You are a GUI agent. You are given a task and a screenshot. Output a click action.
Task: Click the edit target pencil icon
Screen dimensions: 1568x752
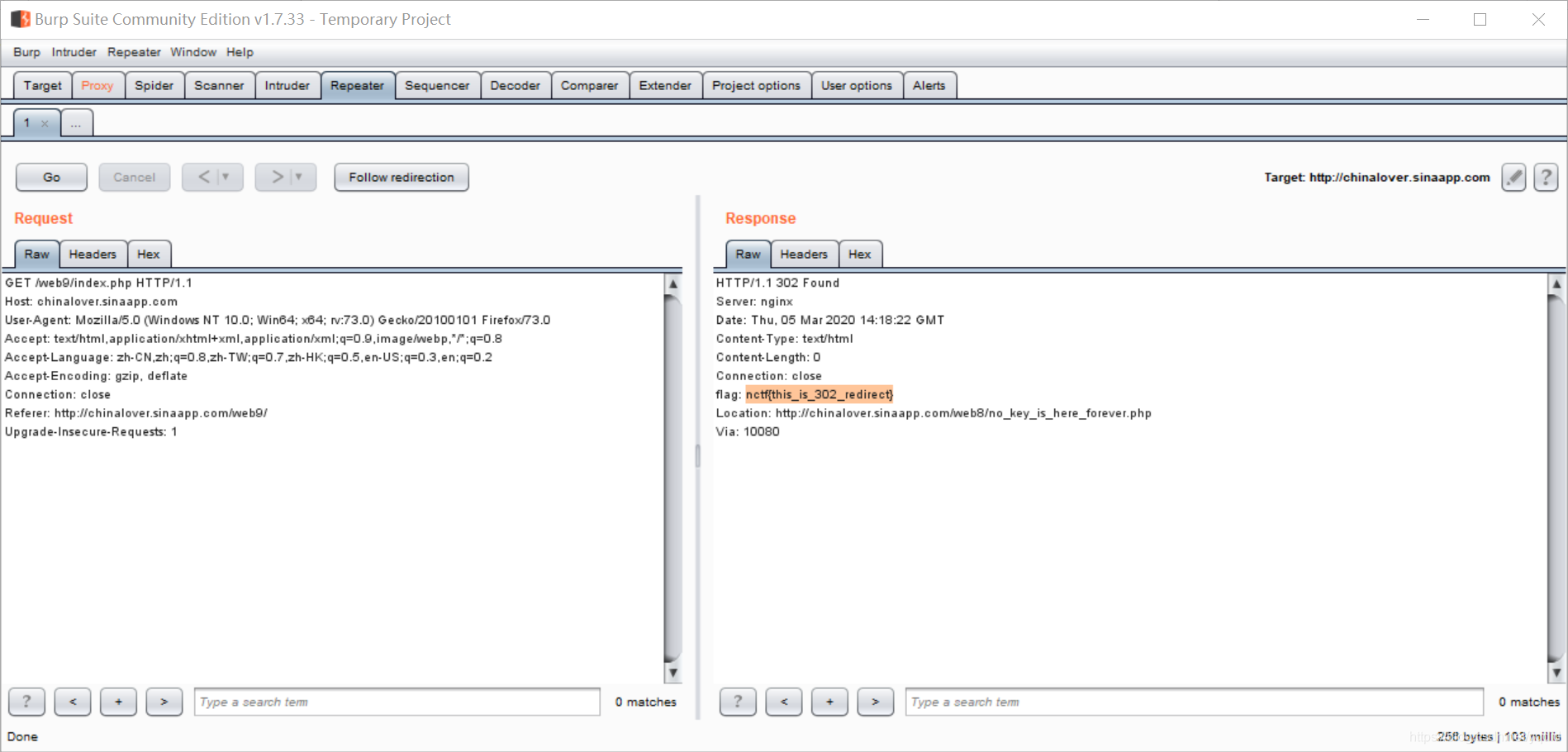(1513, 177)
